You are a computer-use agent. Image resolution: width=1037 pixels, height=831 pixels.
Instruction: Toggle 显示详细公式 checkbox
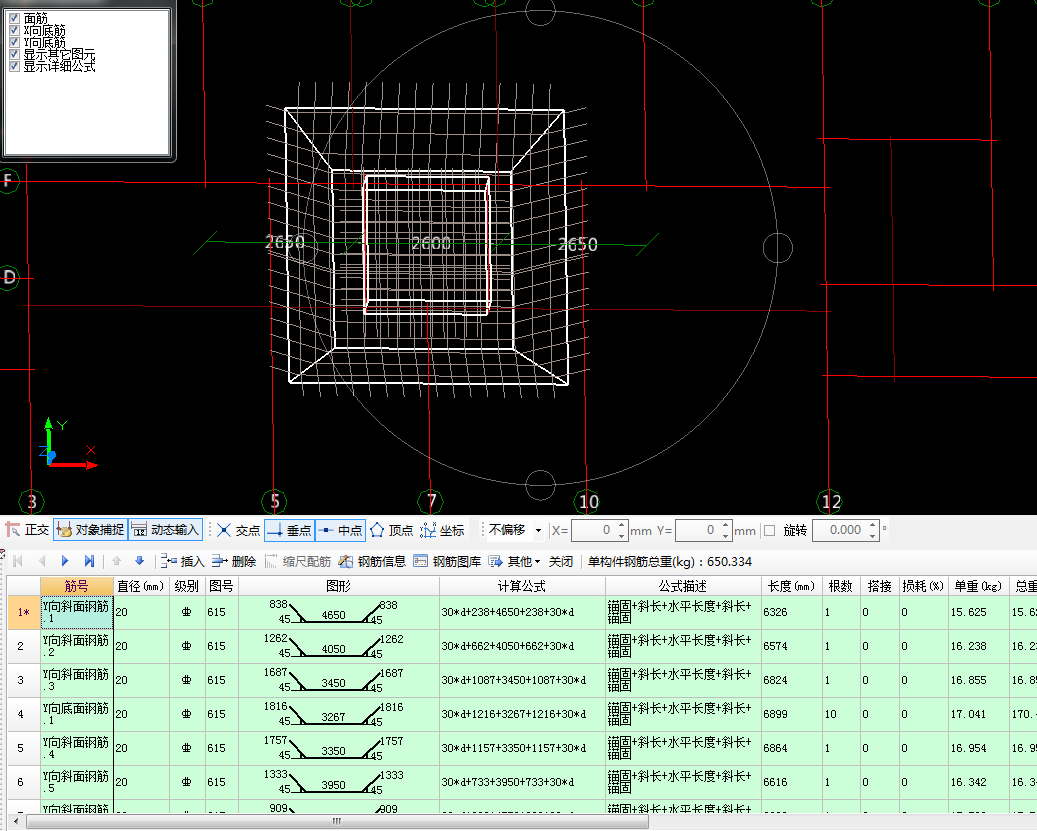click(x=15, y=66)
